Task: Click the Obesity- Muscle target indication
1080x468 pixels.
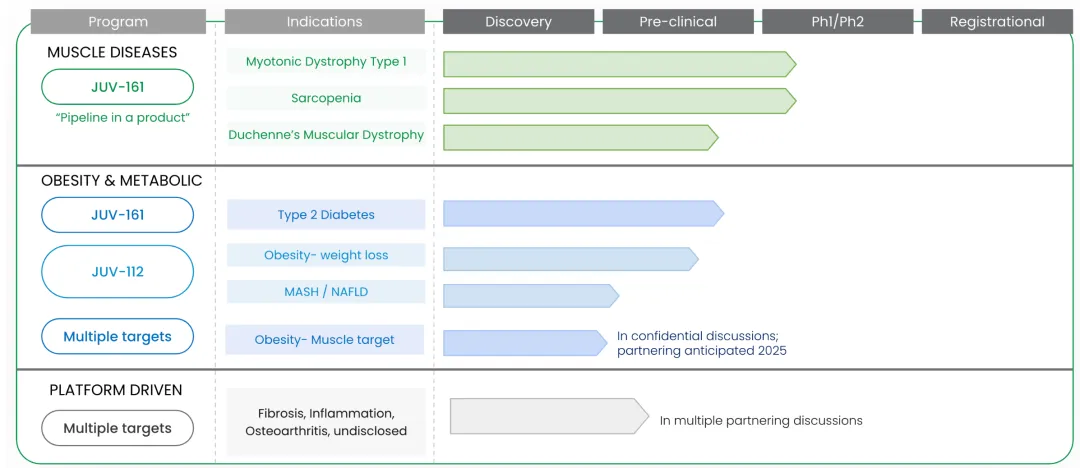Action: point(325,340)
